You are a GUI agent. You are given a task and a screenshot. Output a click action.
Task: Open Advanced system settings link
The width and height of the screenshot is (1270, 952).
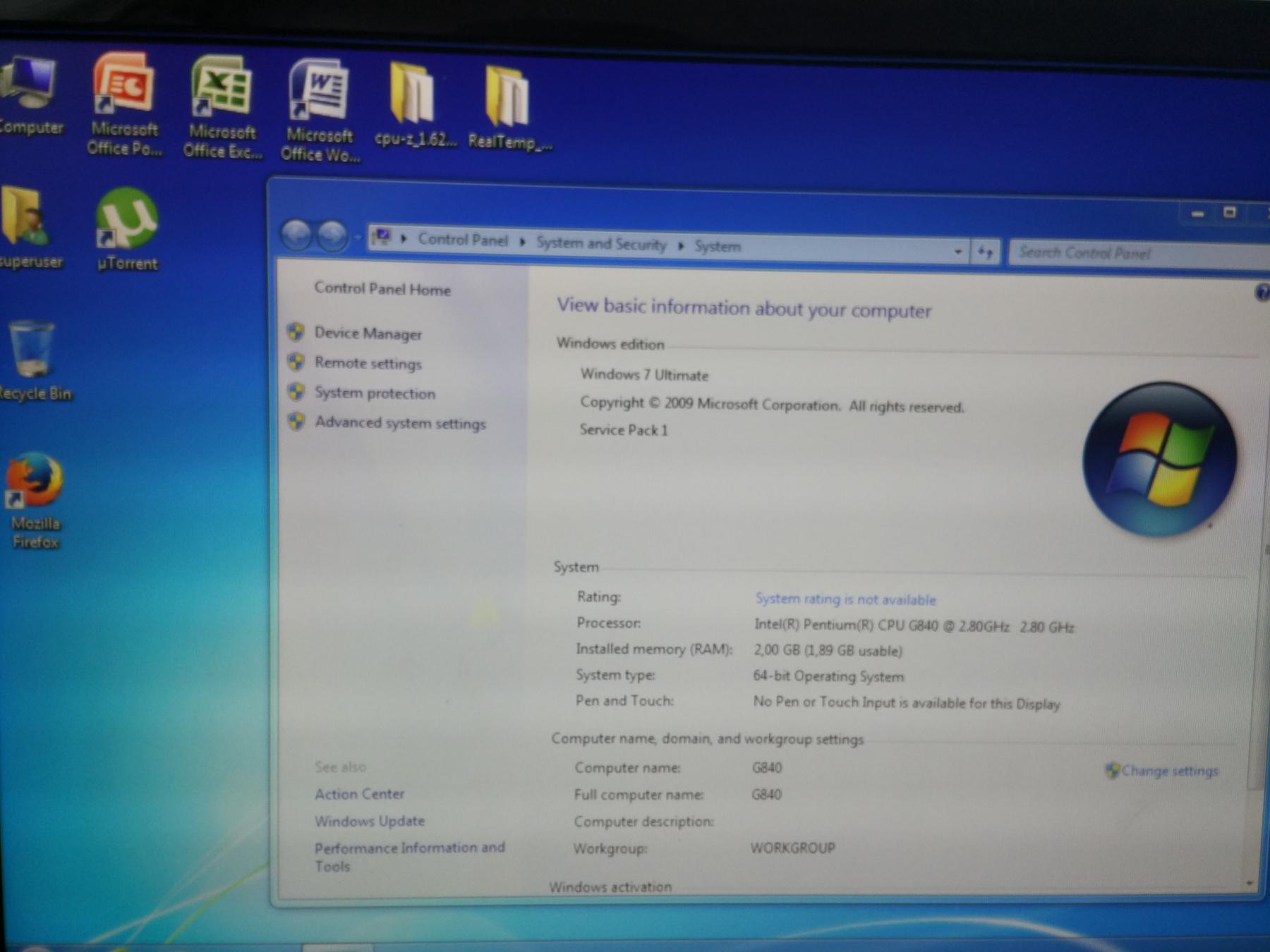[x=400, y=422]
